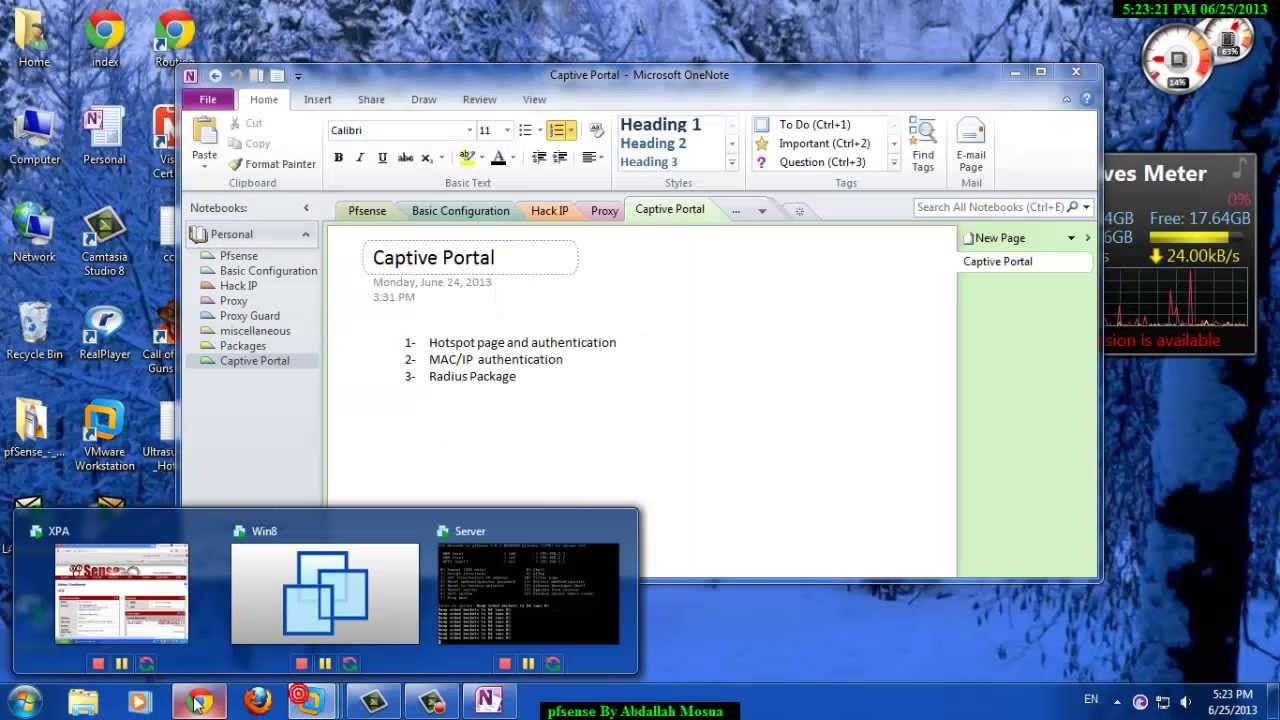Click the font color button

point(498,158)
